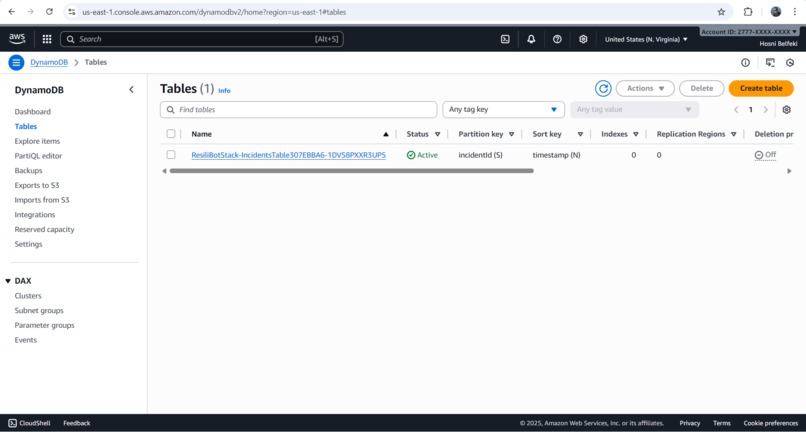Open the console settings gear in top bar
This screenshot has height=432, width=806.
click(x=583, y=39)
